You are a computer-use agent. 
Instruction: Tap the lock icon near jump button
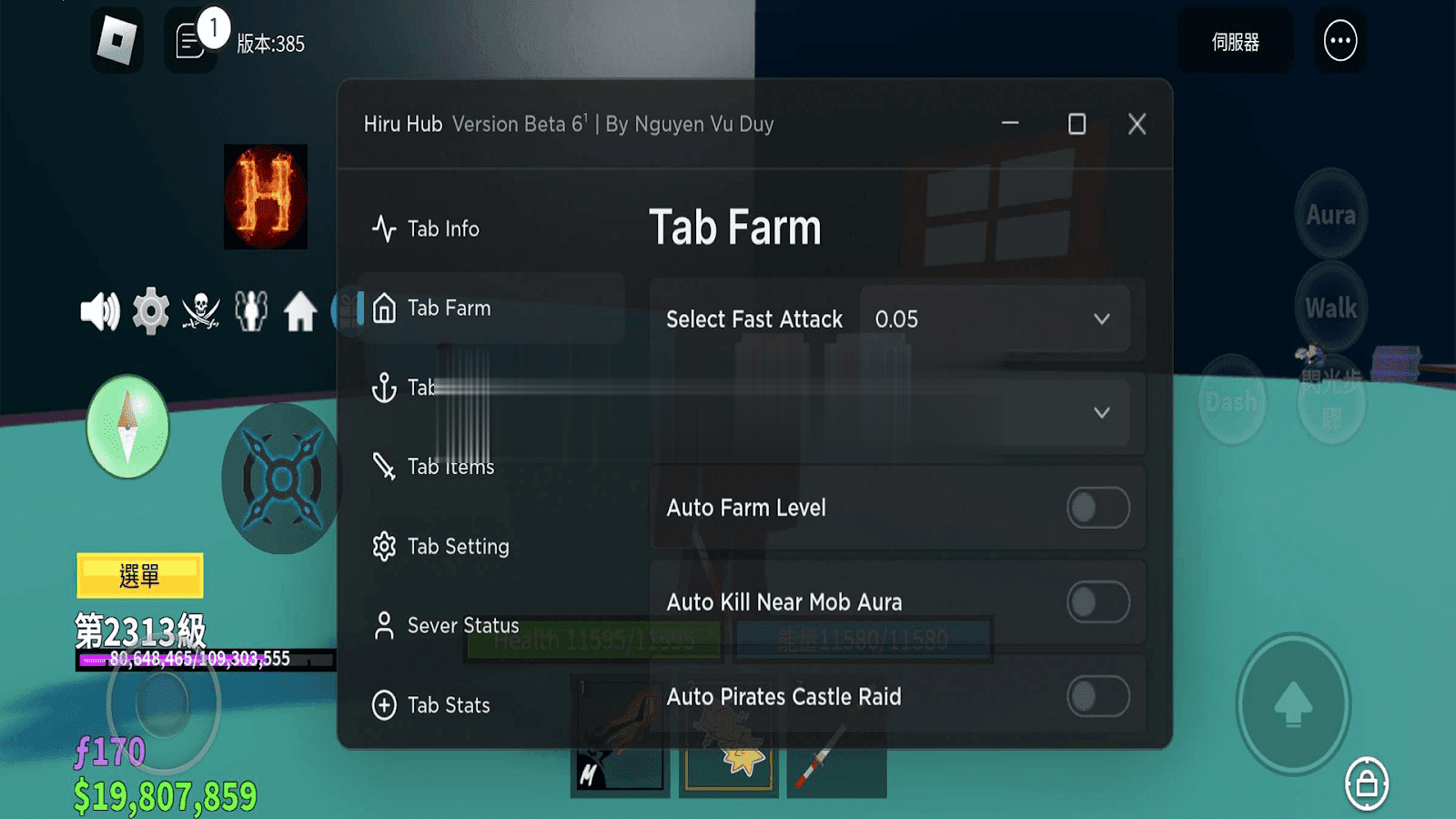point(1367,784)
